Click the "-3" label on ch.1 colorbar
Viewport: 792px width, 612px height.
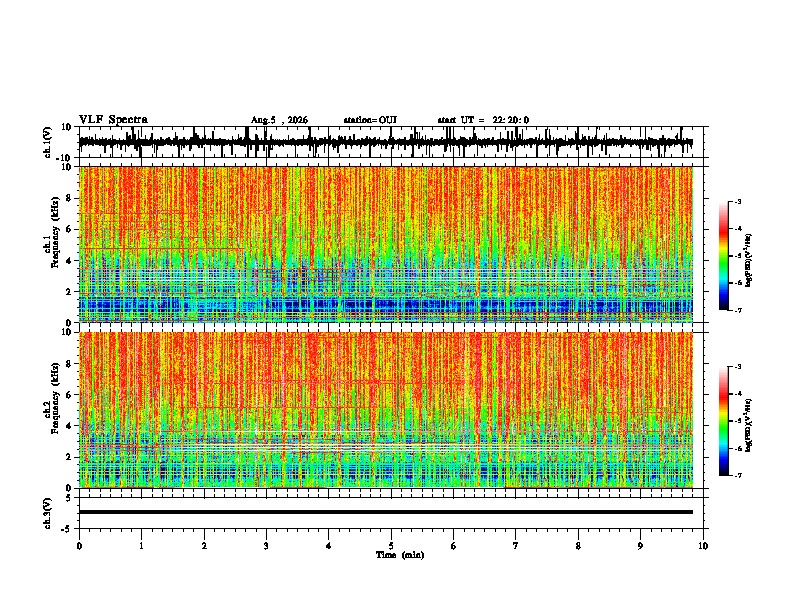point(738,201)
